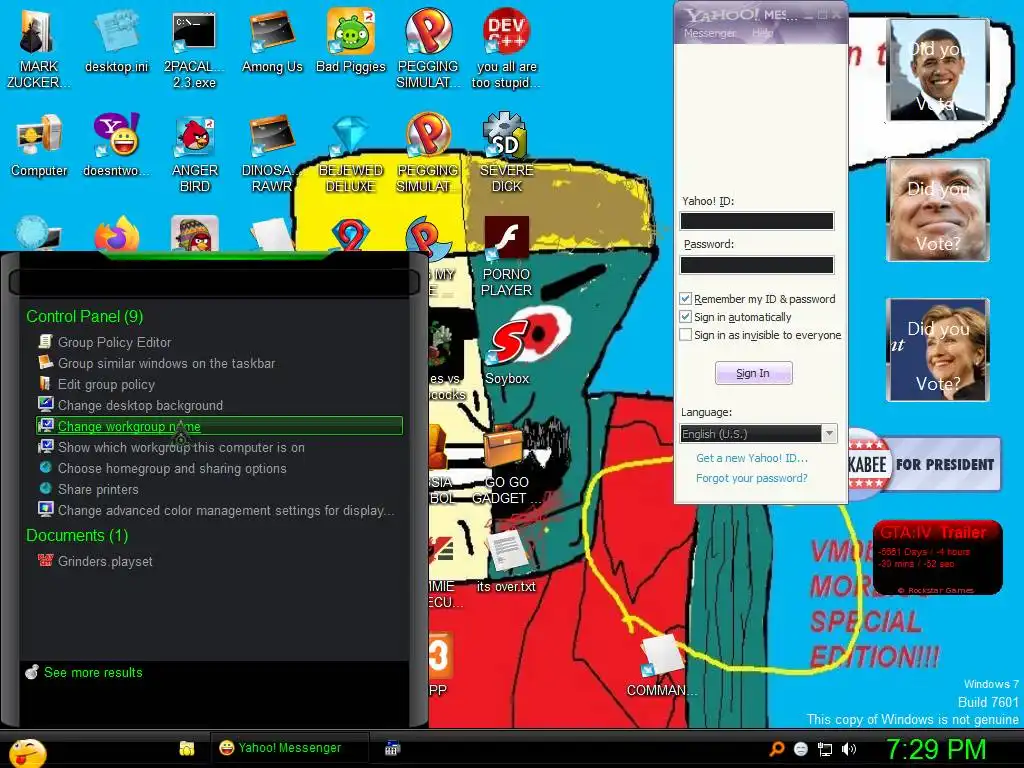Launch the Bad Piggies game icon
Viewport: 1024px width, 768px height.
coord(351,40)
